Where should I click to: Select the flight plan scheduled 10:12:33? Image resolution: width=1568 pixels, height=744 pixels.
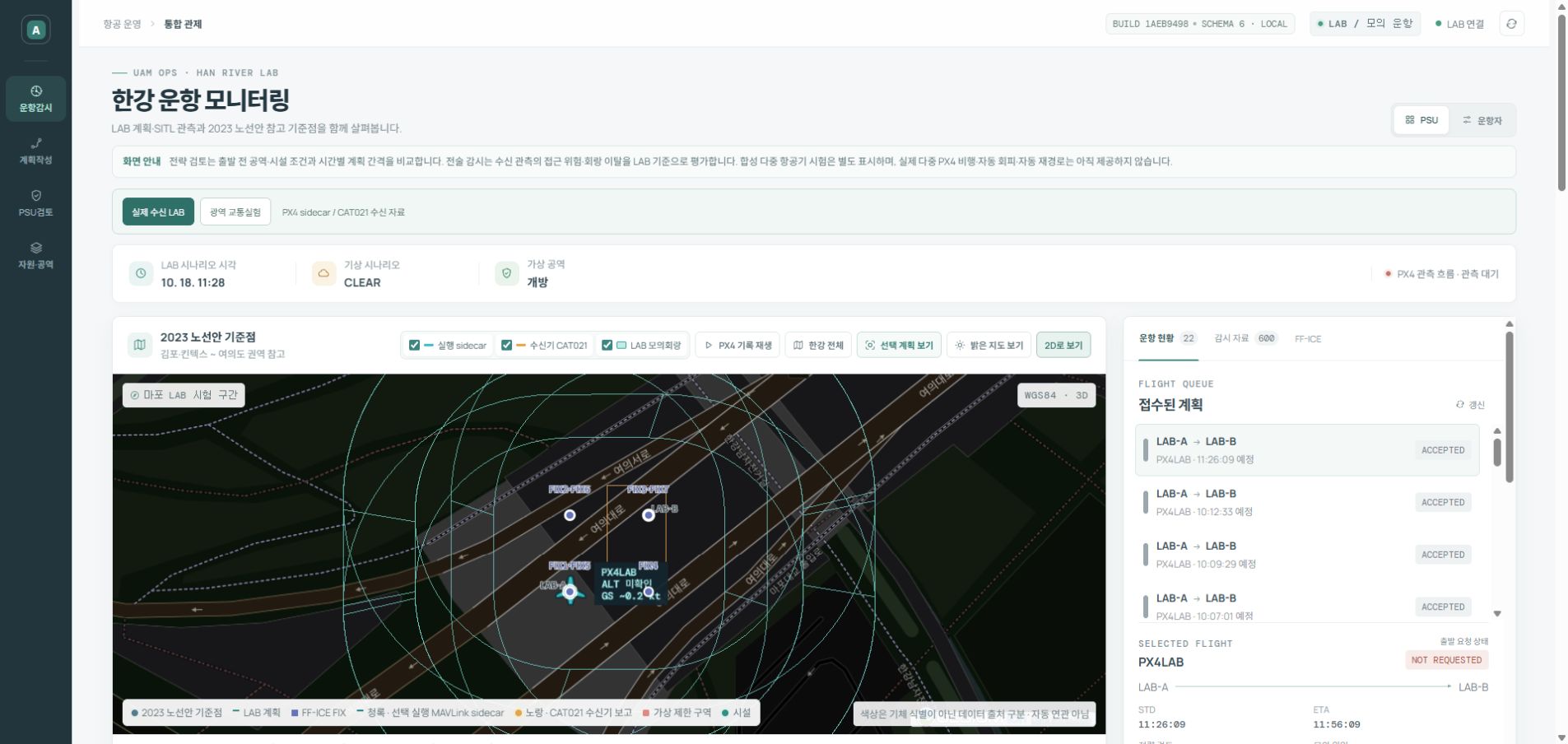[1307, 502]
